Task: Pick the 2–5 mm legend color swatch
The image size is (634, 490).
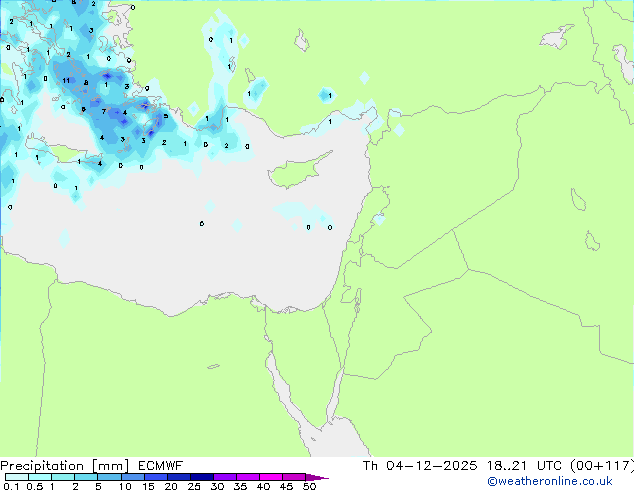Action: click(x=86, y=477)
